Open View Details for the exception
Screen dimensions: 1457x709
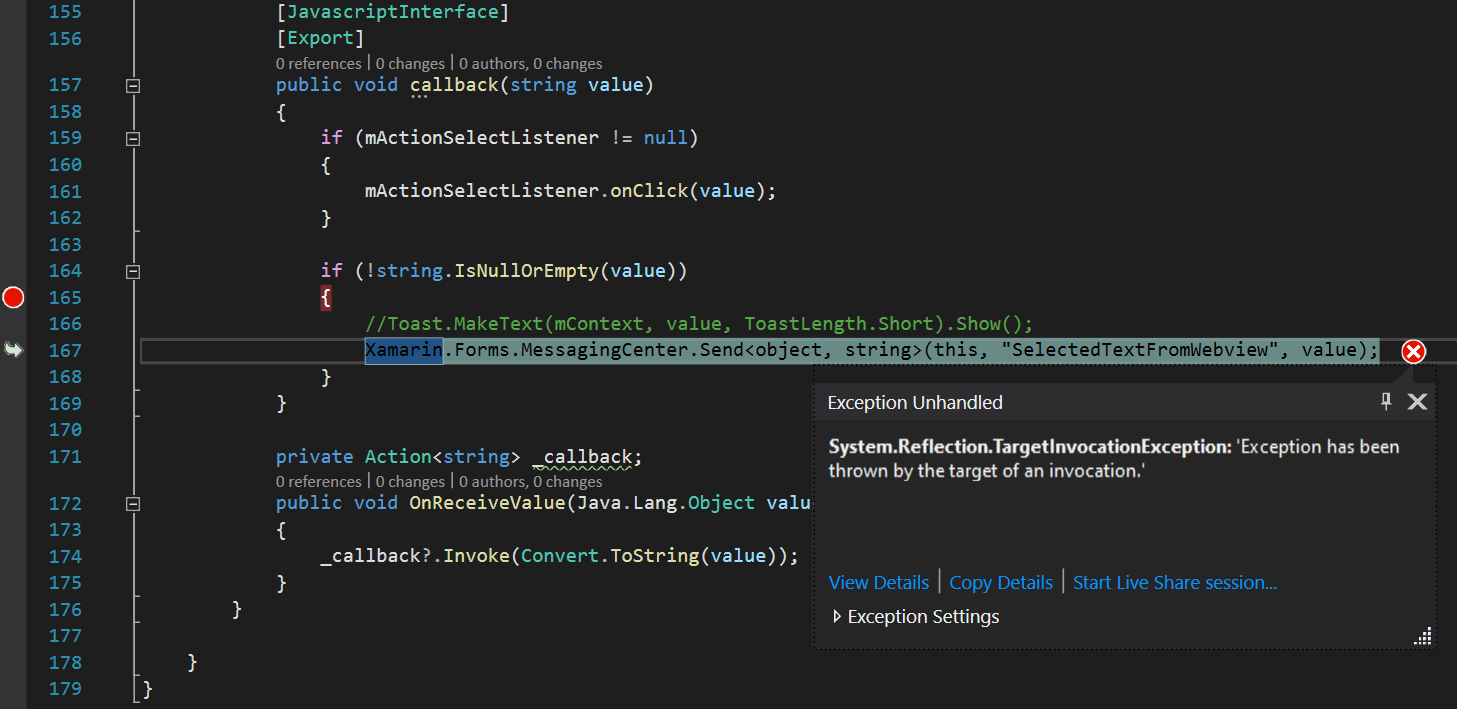878,582
